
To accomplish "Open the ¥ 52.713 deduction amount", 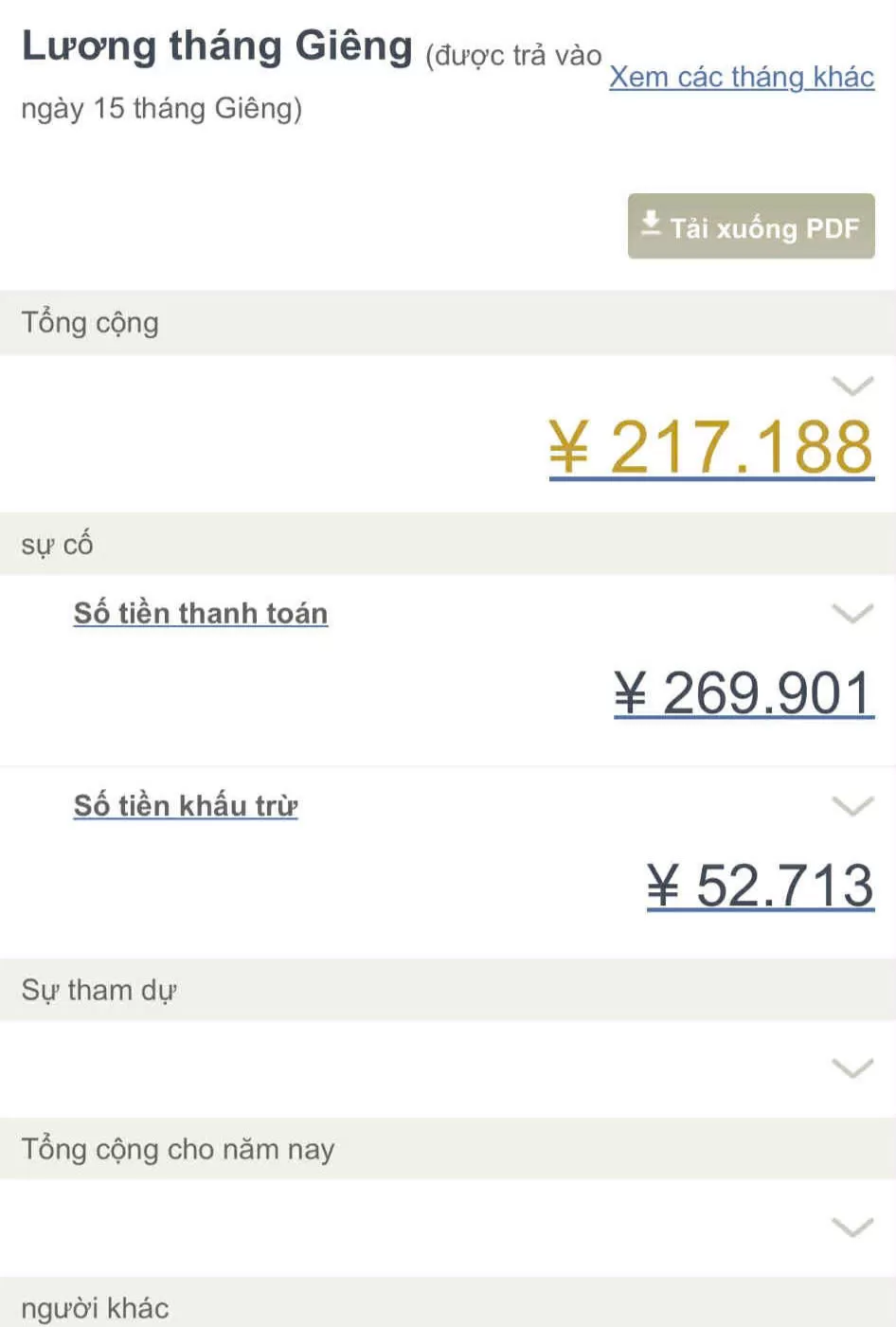I will click(x=760, y=886).
